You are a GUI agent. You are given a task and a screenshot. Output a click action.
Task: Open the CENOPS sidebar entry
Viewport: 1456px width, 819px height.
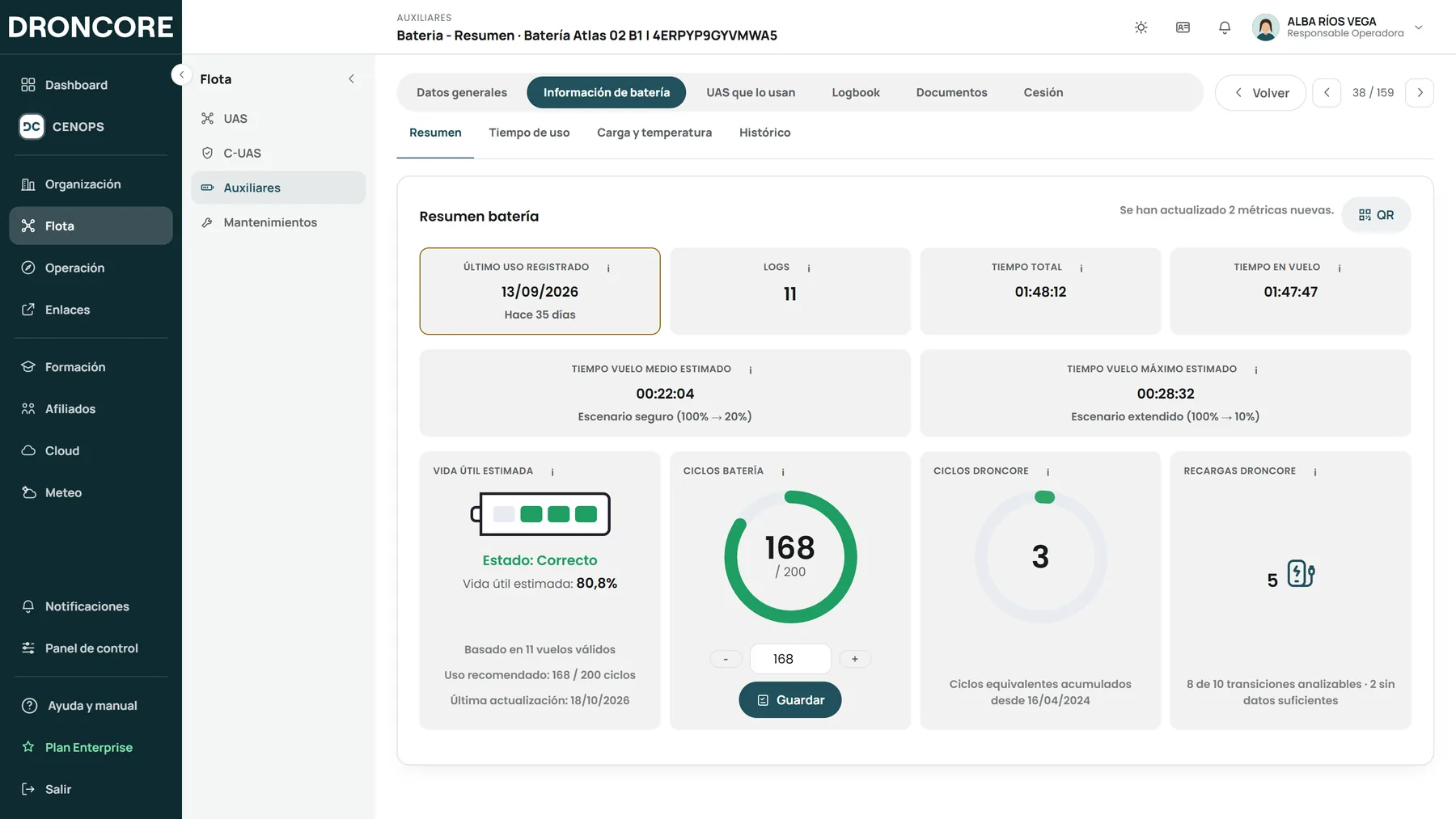click(x=91, y=126)
